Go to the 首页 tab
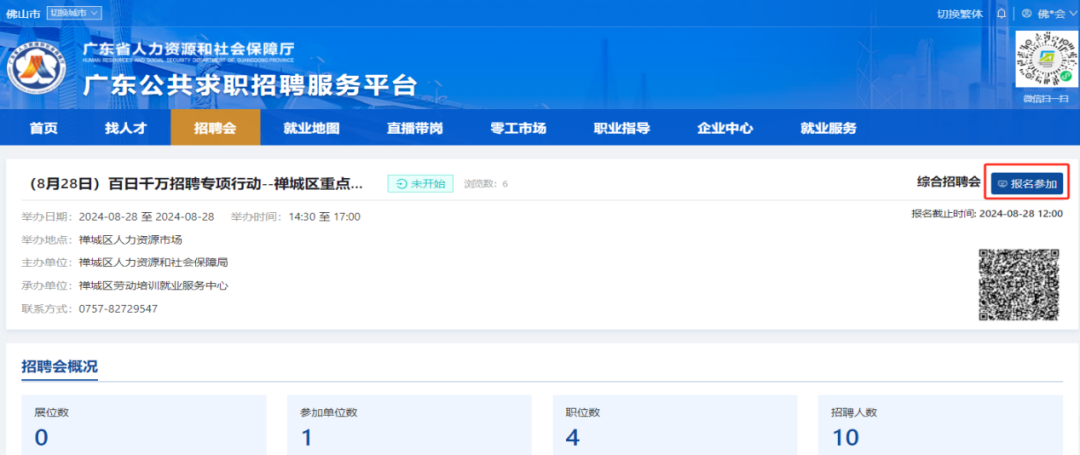Screen dimensions: 1080x455 pos(43,127)
